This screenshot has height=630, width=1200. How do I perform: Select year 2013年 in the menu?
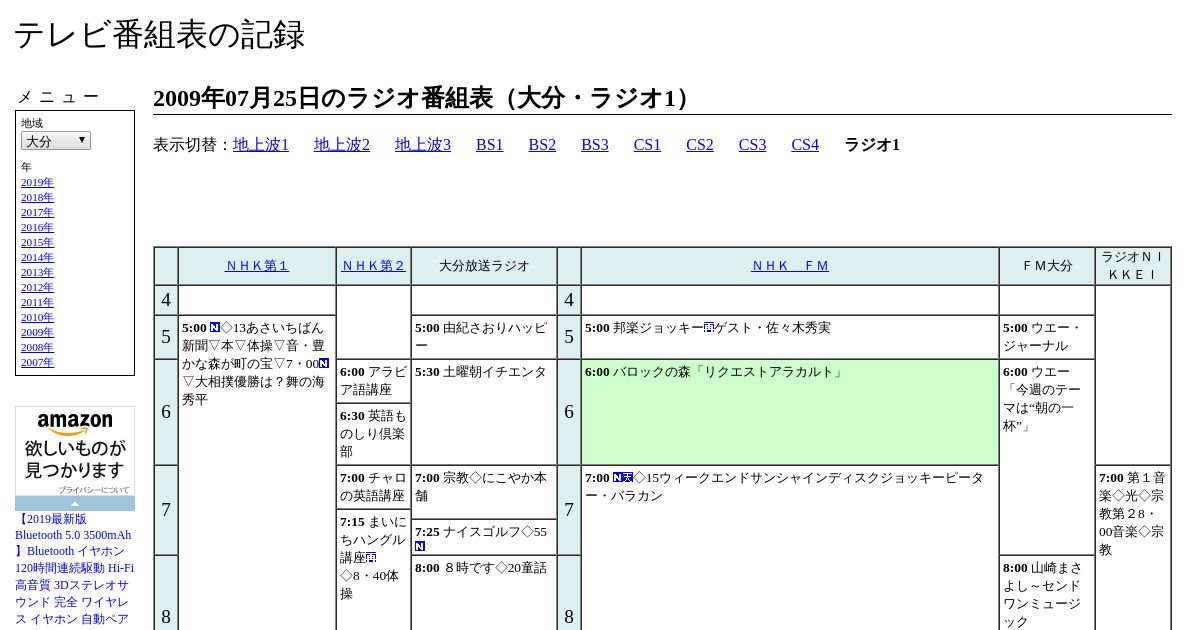point(37,272)
